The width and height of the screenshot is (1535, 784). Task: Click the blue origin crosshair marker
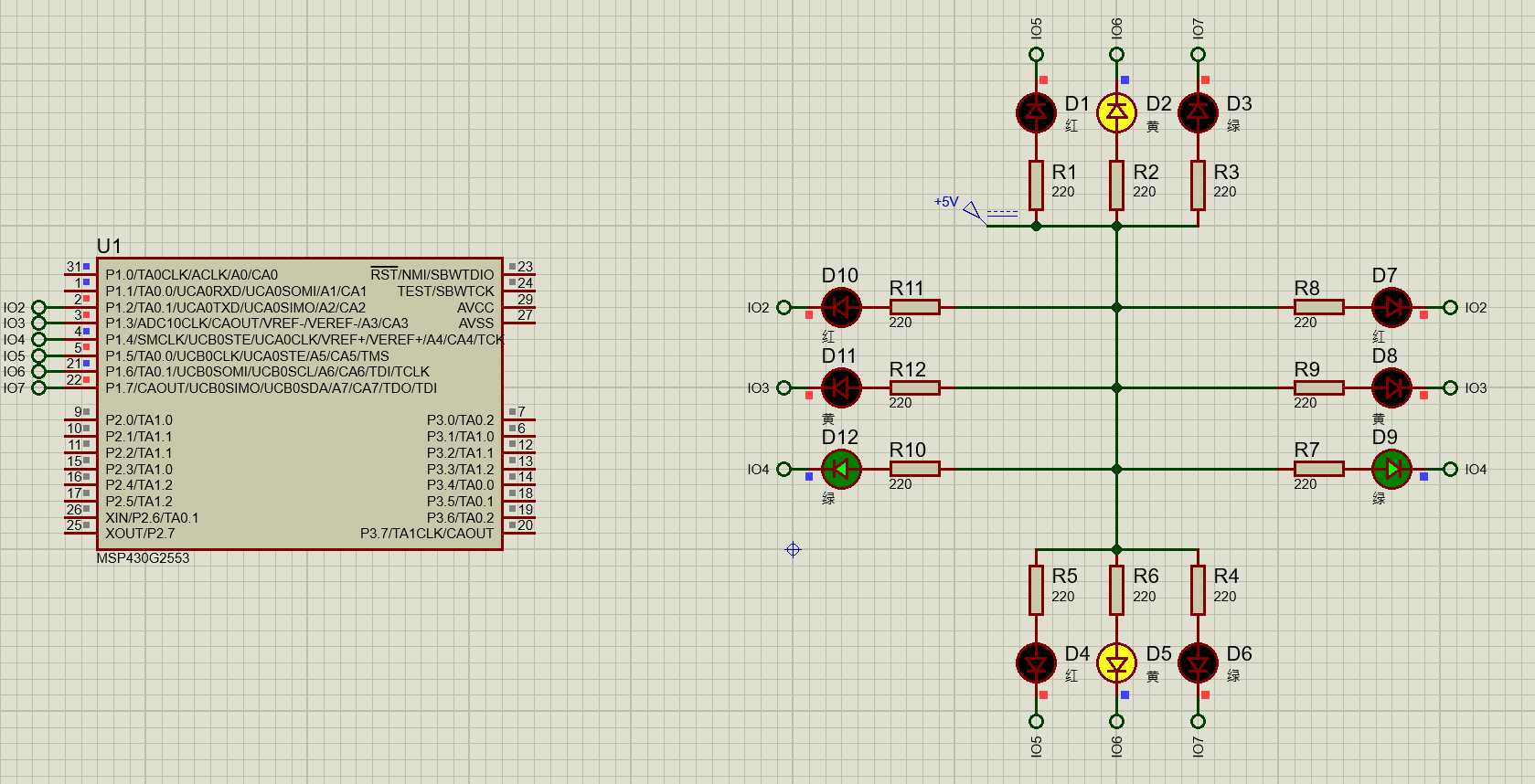click(793, 549)
